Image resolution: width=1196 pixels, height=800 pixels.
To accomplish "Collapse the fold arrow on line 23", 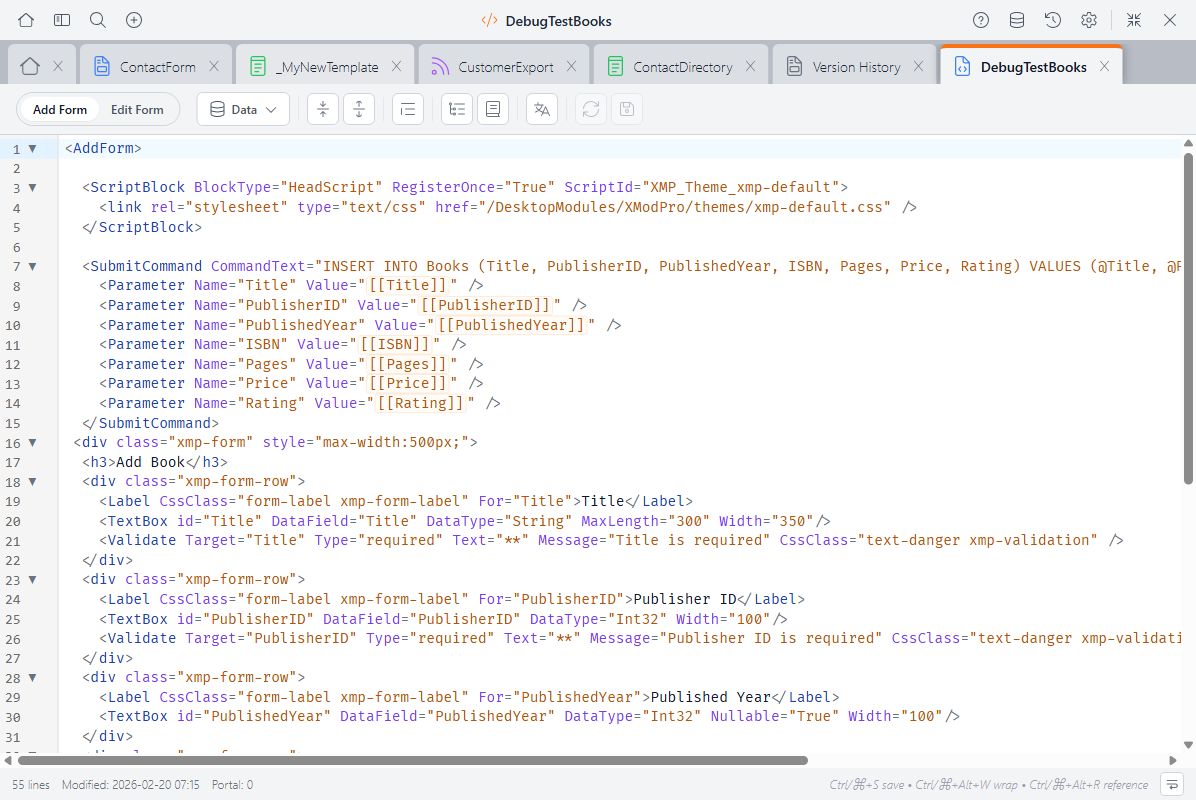I will pyautogui.click(x=32, y=580).
